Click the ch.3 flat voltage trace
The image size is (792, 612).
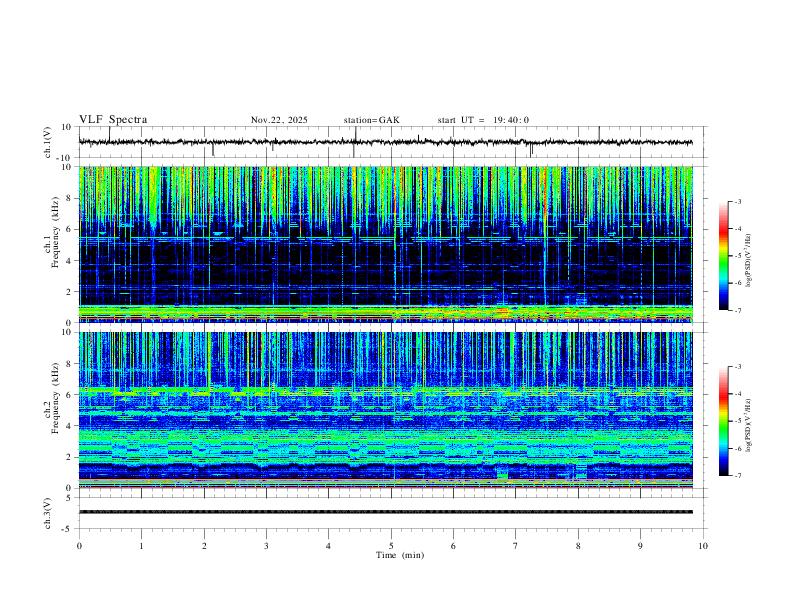point(386,512)
